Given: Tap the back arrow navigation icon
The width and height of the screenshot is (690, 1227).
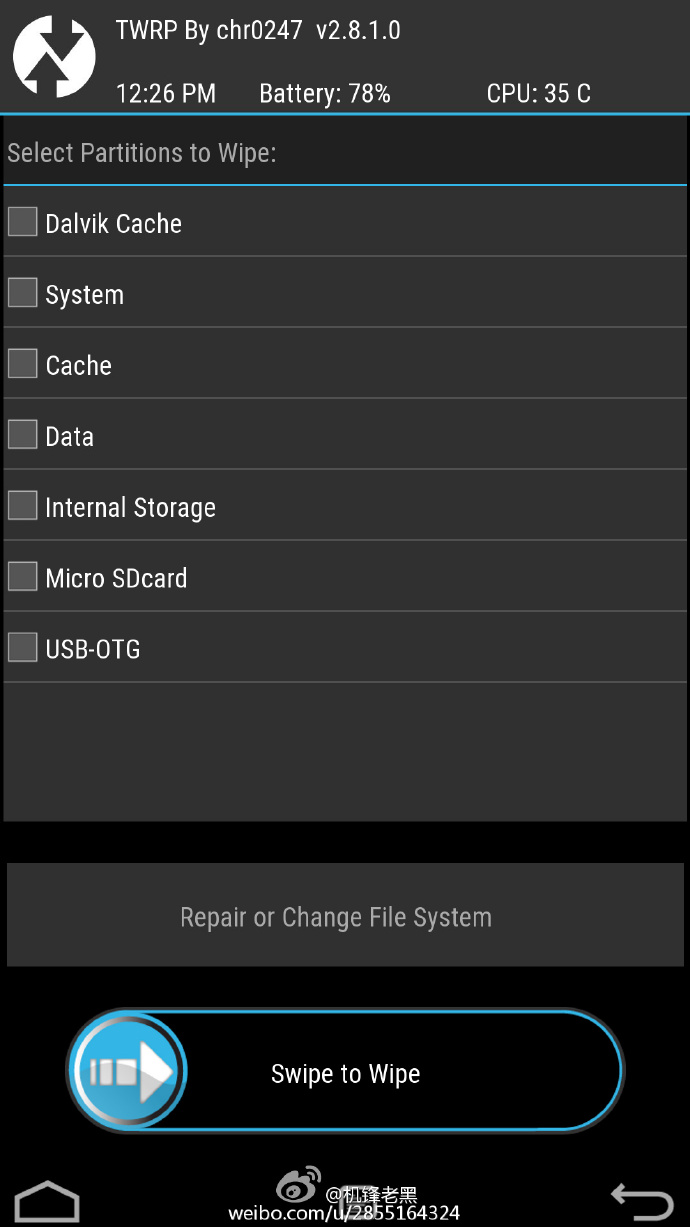Looking at the screenshot, I should pyautogui.click(x=644, y=1199).
